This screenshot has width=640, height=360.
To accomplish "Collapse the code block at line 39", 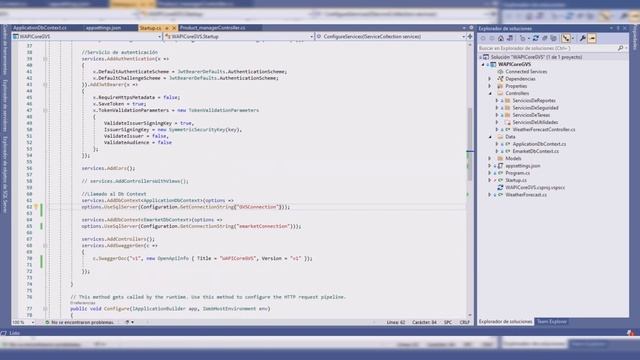I will (x=45, y=59).
